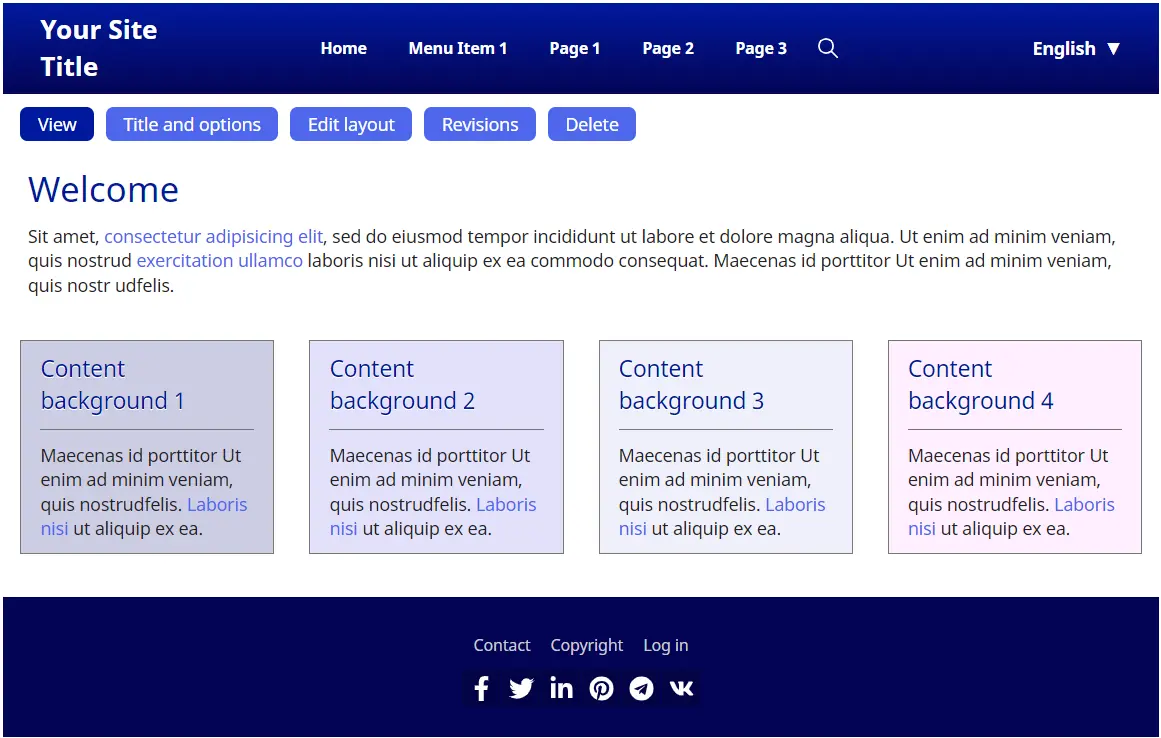The height and width of the screenshot is (738, 1161).
Task: Switch to the Edit layout tab
Action: point(351,124)
